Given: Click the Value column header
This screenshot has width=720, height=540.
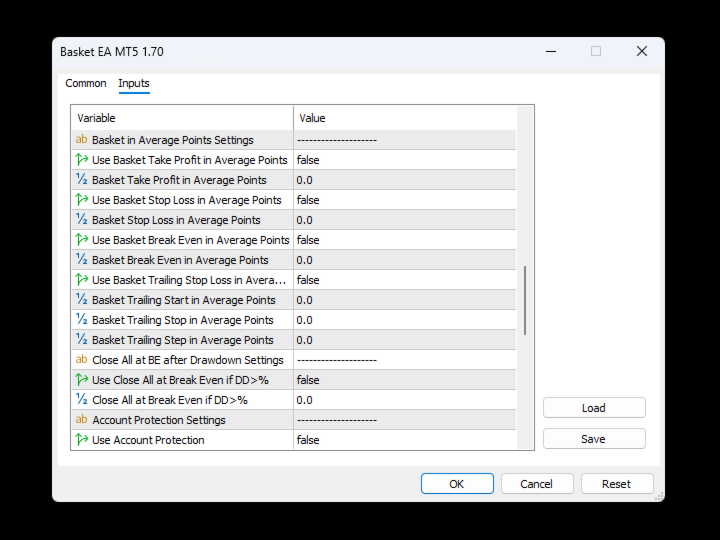Looking at the screenshot, I should click(405, 118).
